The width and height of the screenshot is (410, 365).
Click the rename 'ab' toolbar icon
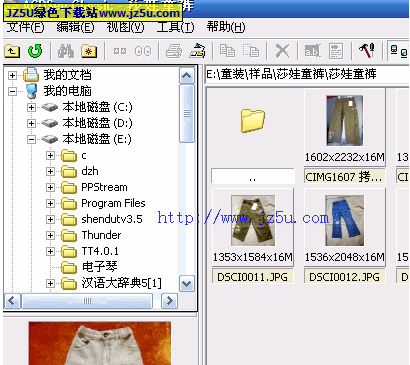click(x=313, y=51)
